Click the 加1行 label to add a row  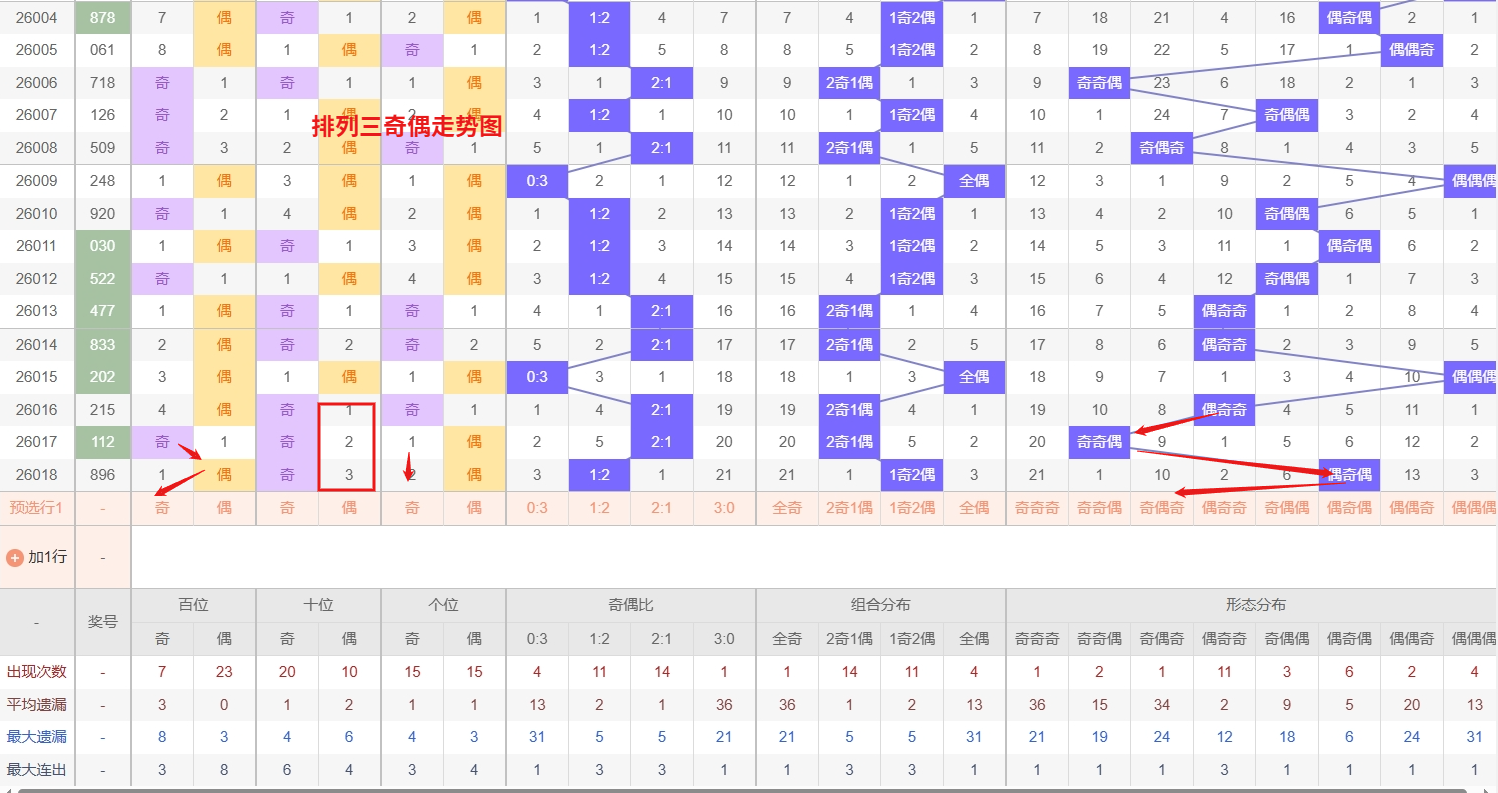pyautogui.click(x=47, y=557)
